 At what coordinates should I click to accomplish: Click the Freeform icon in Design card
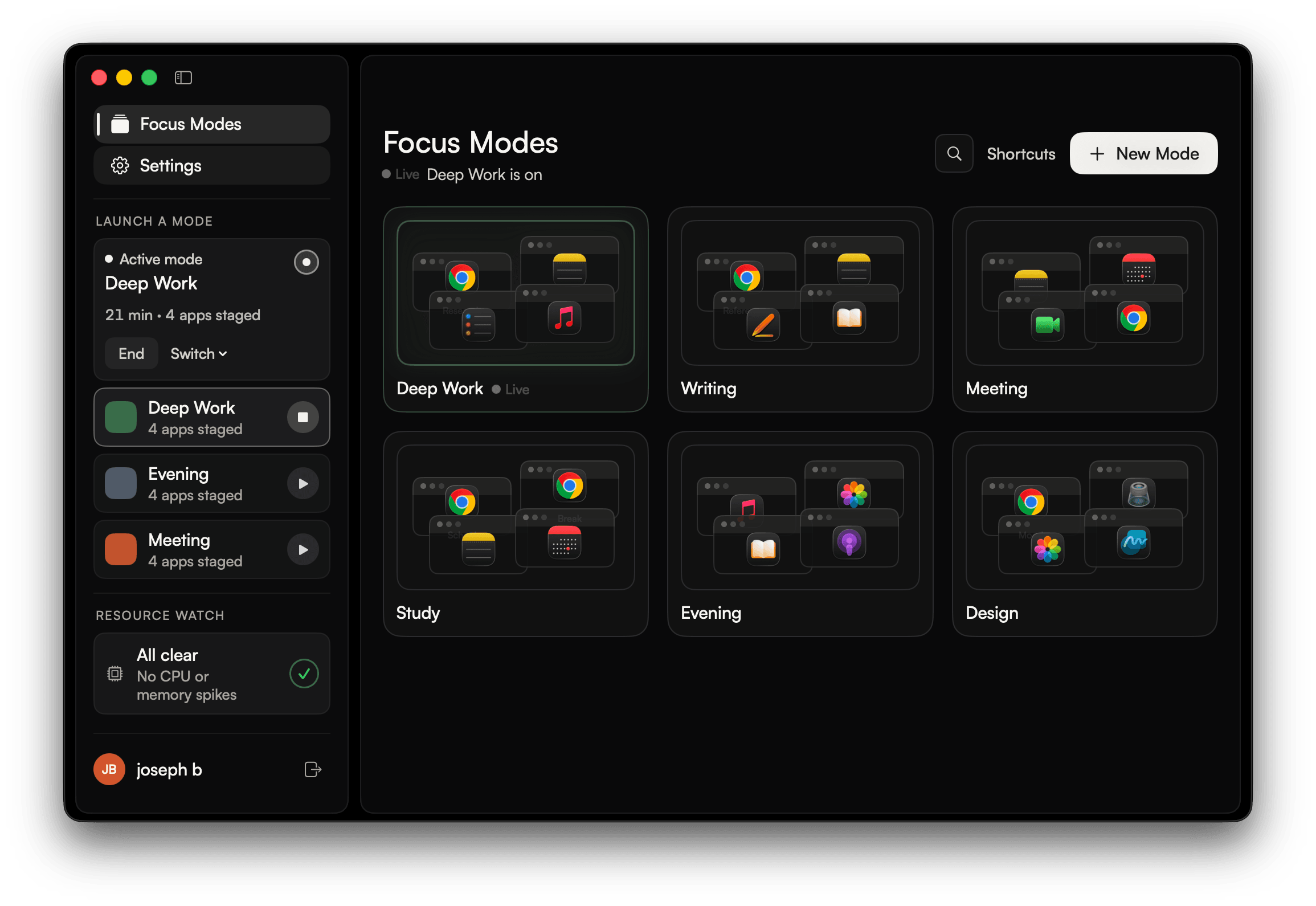coord(1133,543)
